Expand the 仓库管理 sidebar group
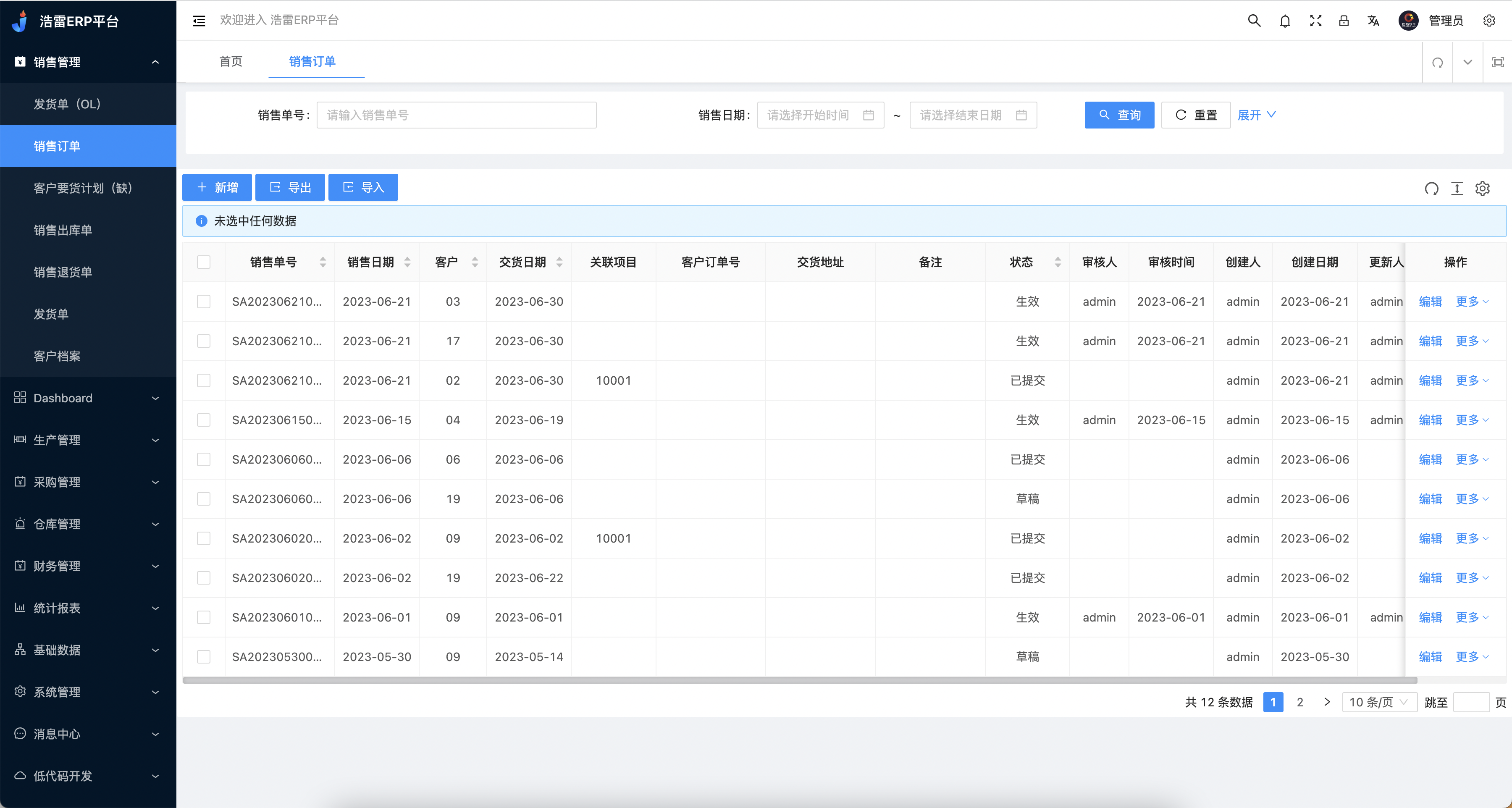The height and width of the screenshot is (808, 1512). point(88,524)
